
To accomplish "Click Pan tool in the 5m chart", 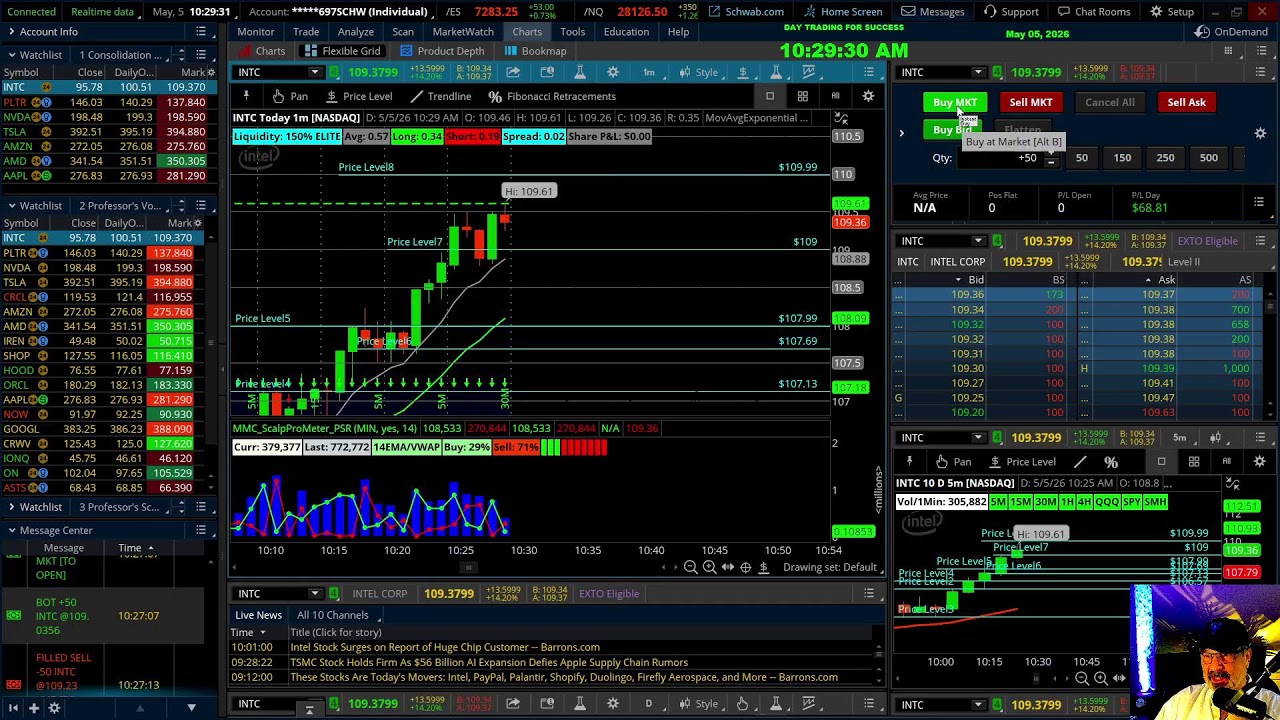I will point(952,462).
